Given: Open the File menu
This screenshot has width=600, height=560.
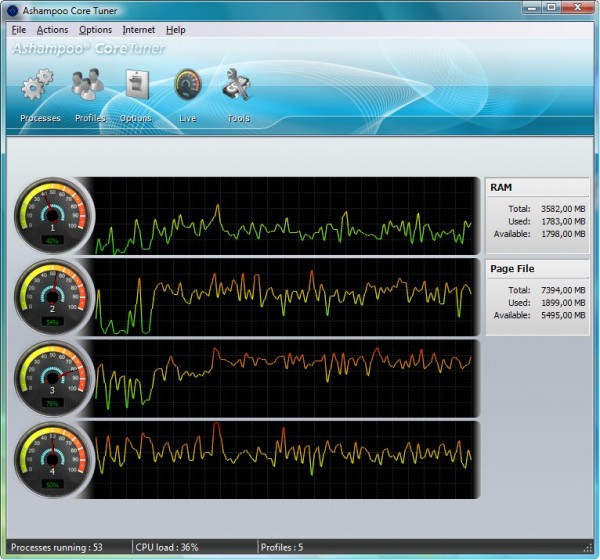Looking at the screenshot, I should tap(19, 30).
